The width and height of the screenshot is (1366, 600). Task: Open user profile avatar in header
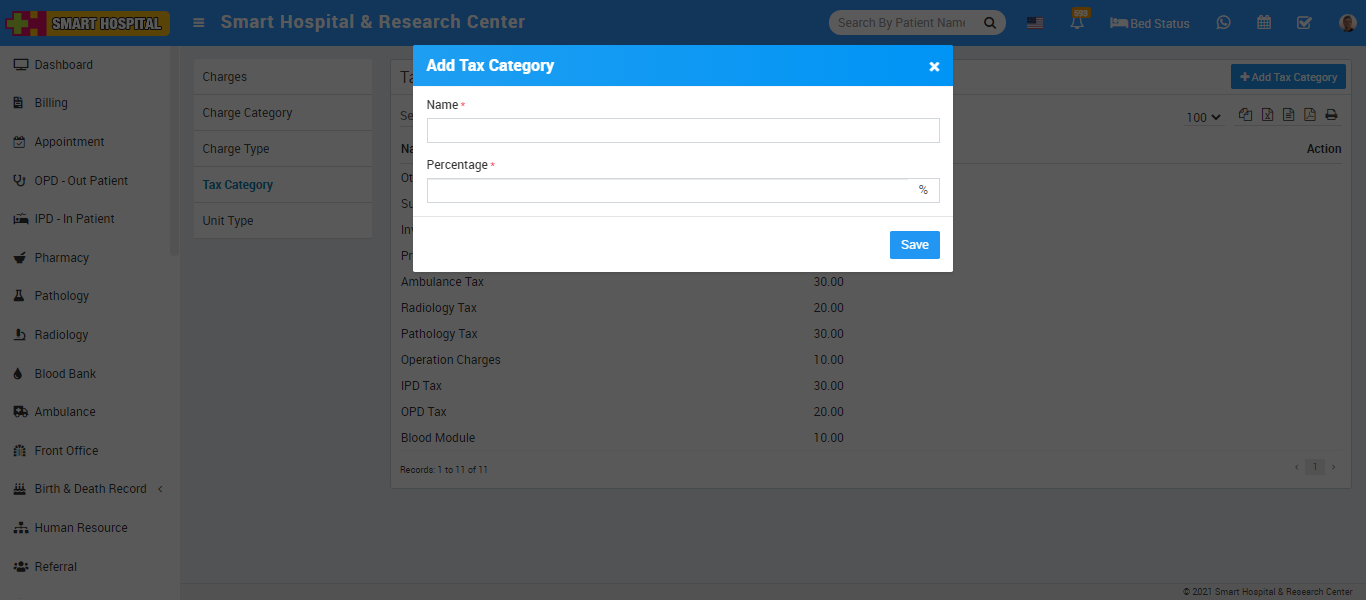[x=1347, y=23]
